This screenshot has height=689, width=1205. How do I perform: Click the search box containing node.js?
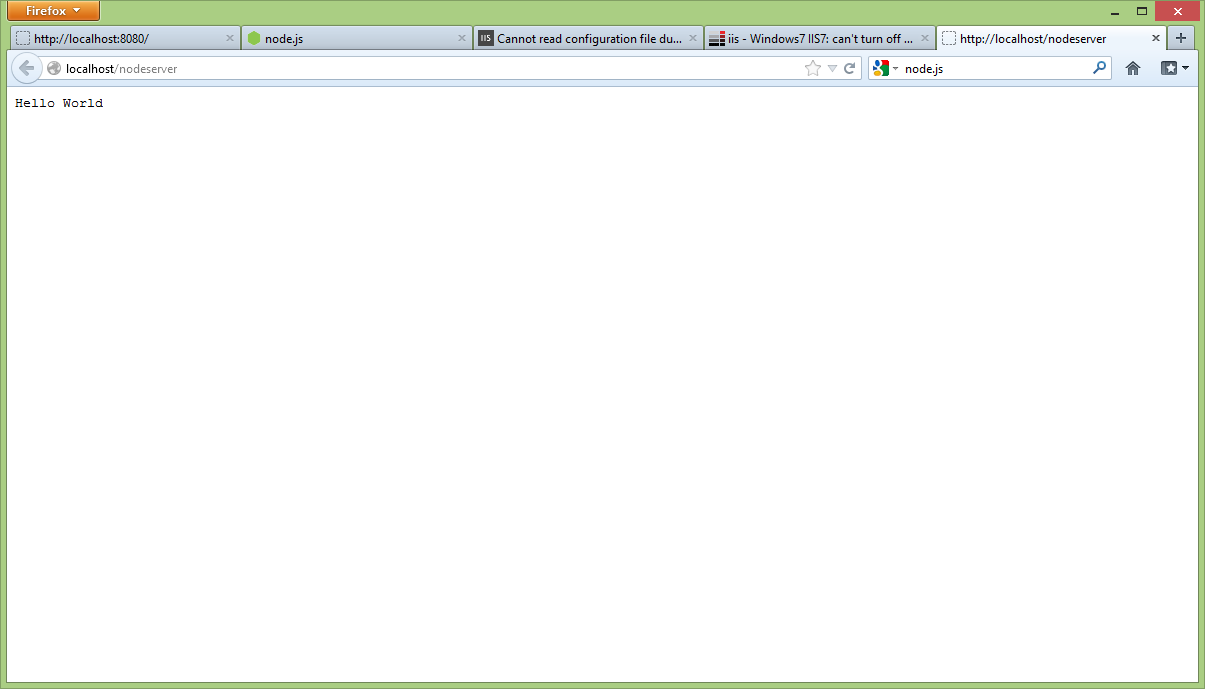(x=990, y=69)
